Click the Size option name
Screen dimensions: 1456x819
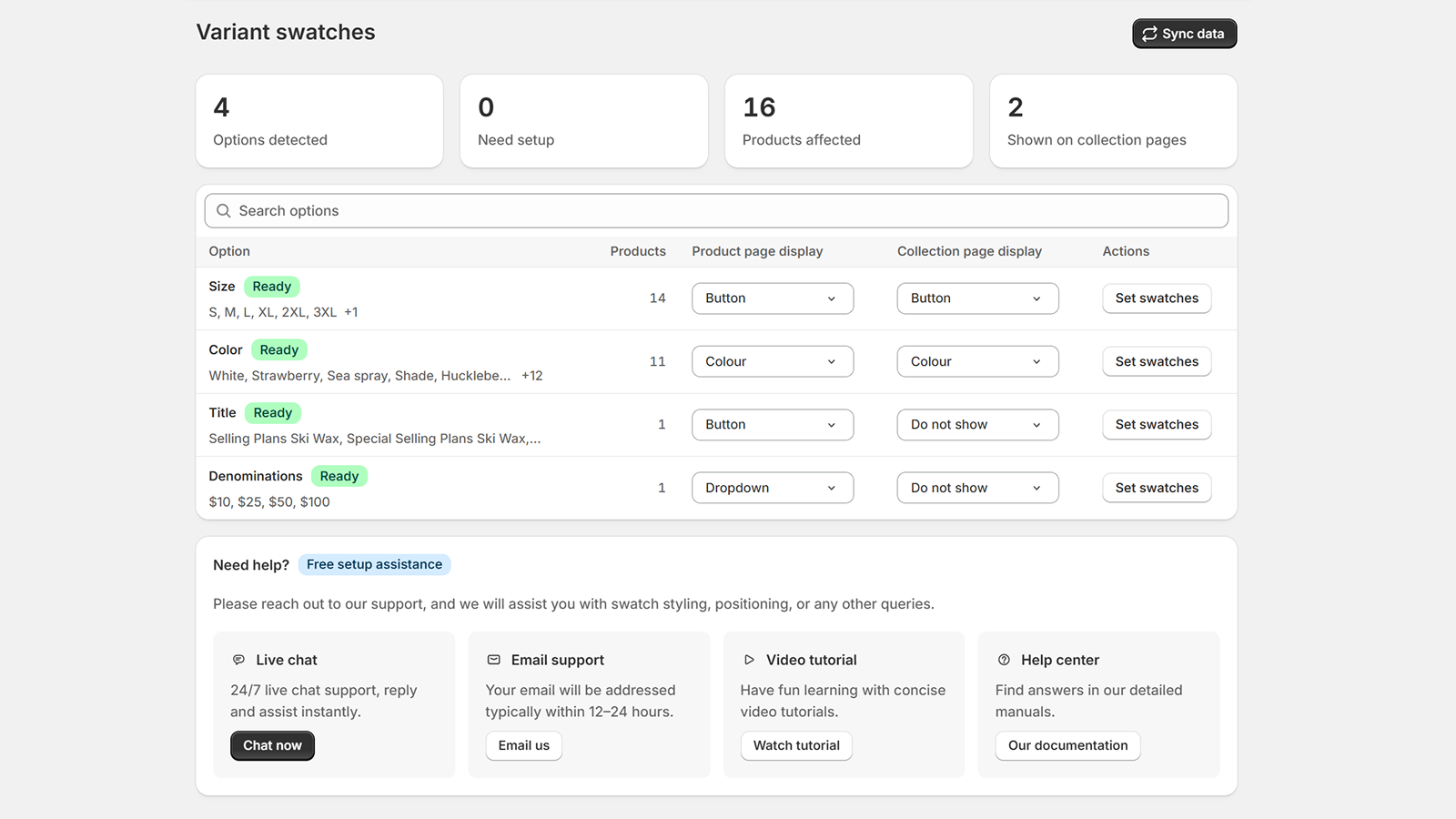pos(222,287)
